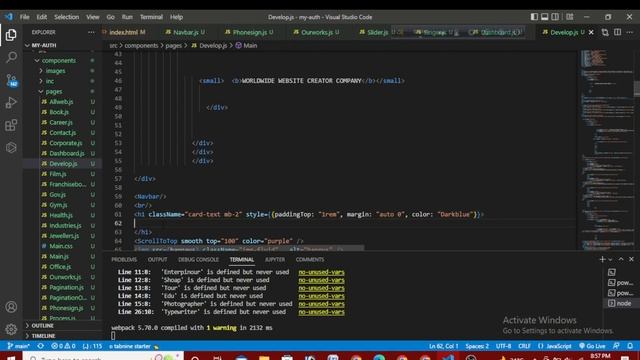
Task: Click tabnine starter status item
Action: (x=134, y=346)
